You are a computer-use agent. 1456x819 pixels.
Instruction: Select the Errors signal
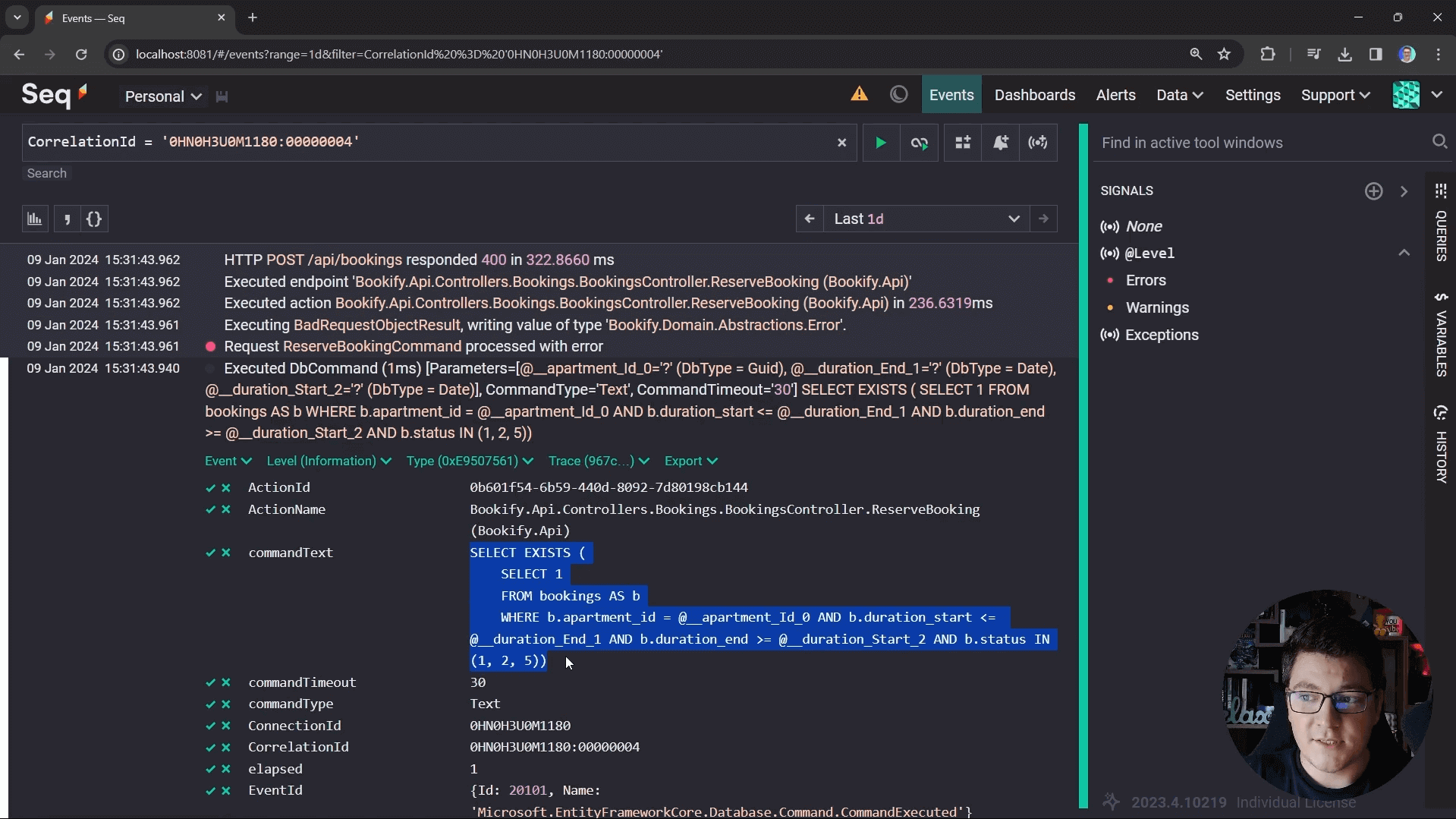(x=1146, y=281)
